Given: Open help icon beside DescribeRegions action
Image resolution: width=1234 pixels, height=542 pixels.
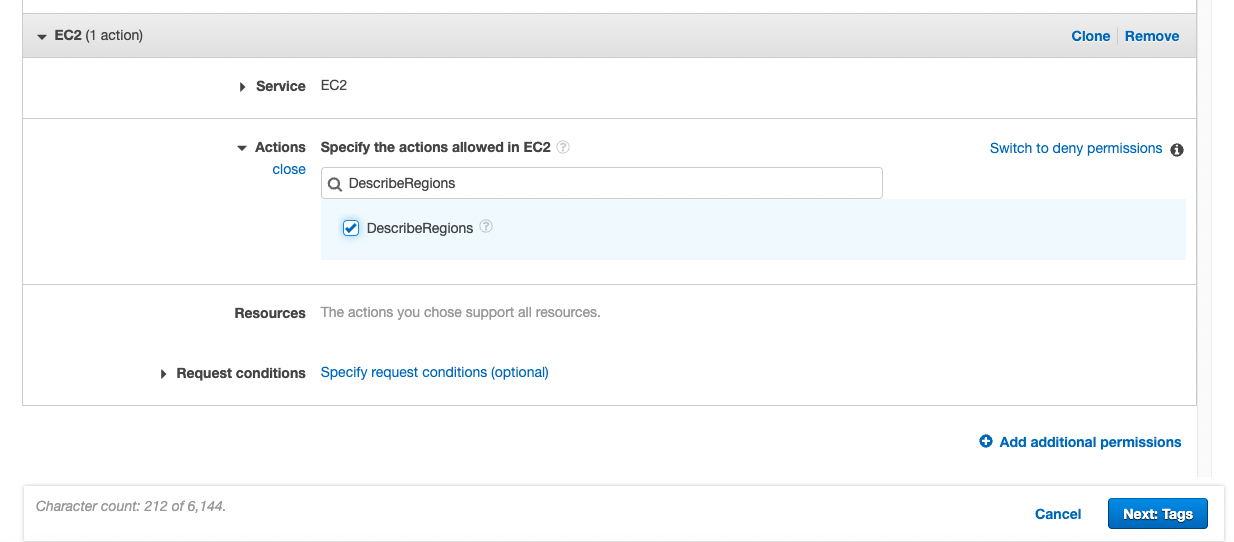Looking at the screenshot, I should (486, 226).
